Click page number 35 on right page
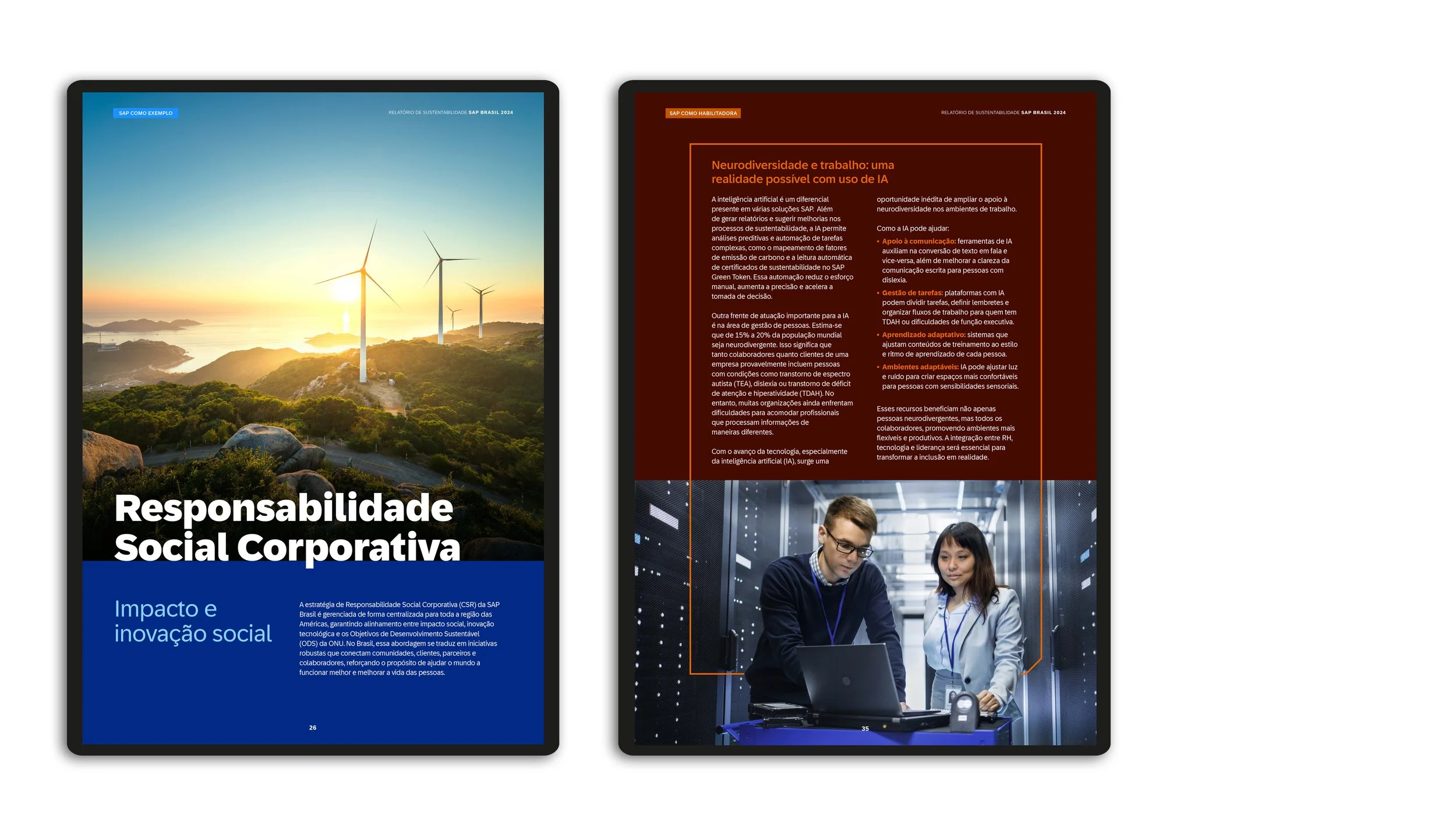The height and width of the screenshot is (836, 1456). (x=865, y=728)
